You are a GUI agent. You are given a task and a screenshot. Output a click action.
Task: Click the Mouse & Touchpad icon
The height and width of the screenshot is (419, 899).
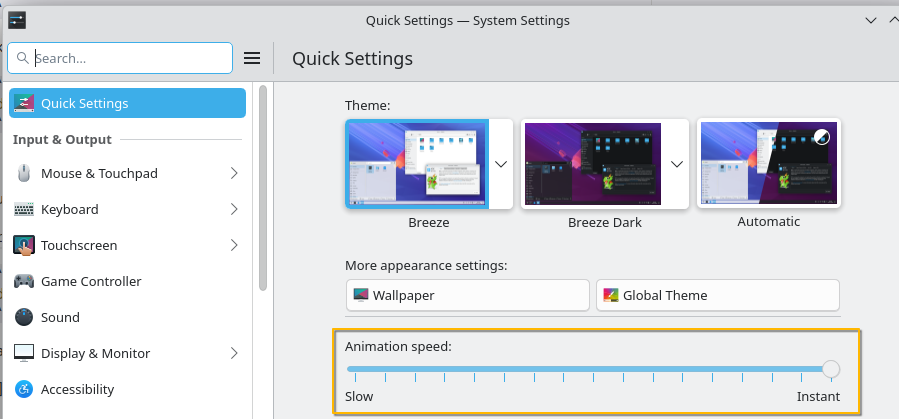coord(24,174)
